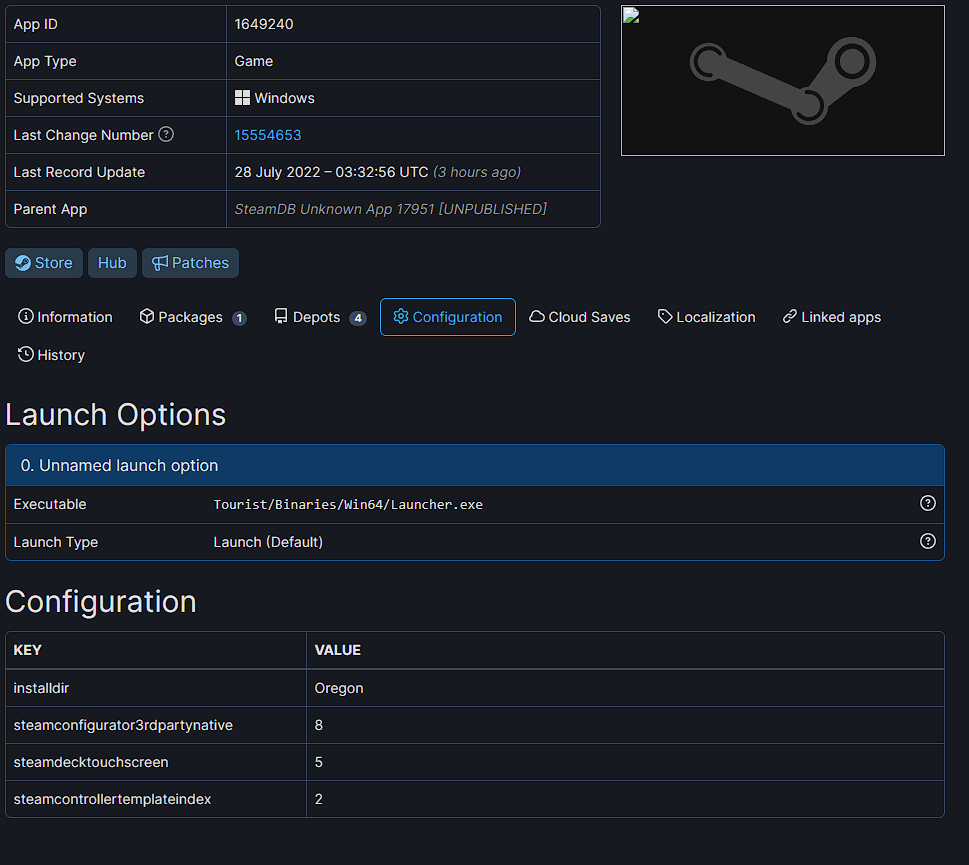Screen dimensions: 969x865
Task: Switch to the Packages tab
Action: tap(193, 317)
